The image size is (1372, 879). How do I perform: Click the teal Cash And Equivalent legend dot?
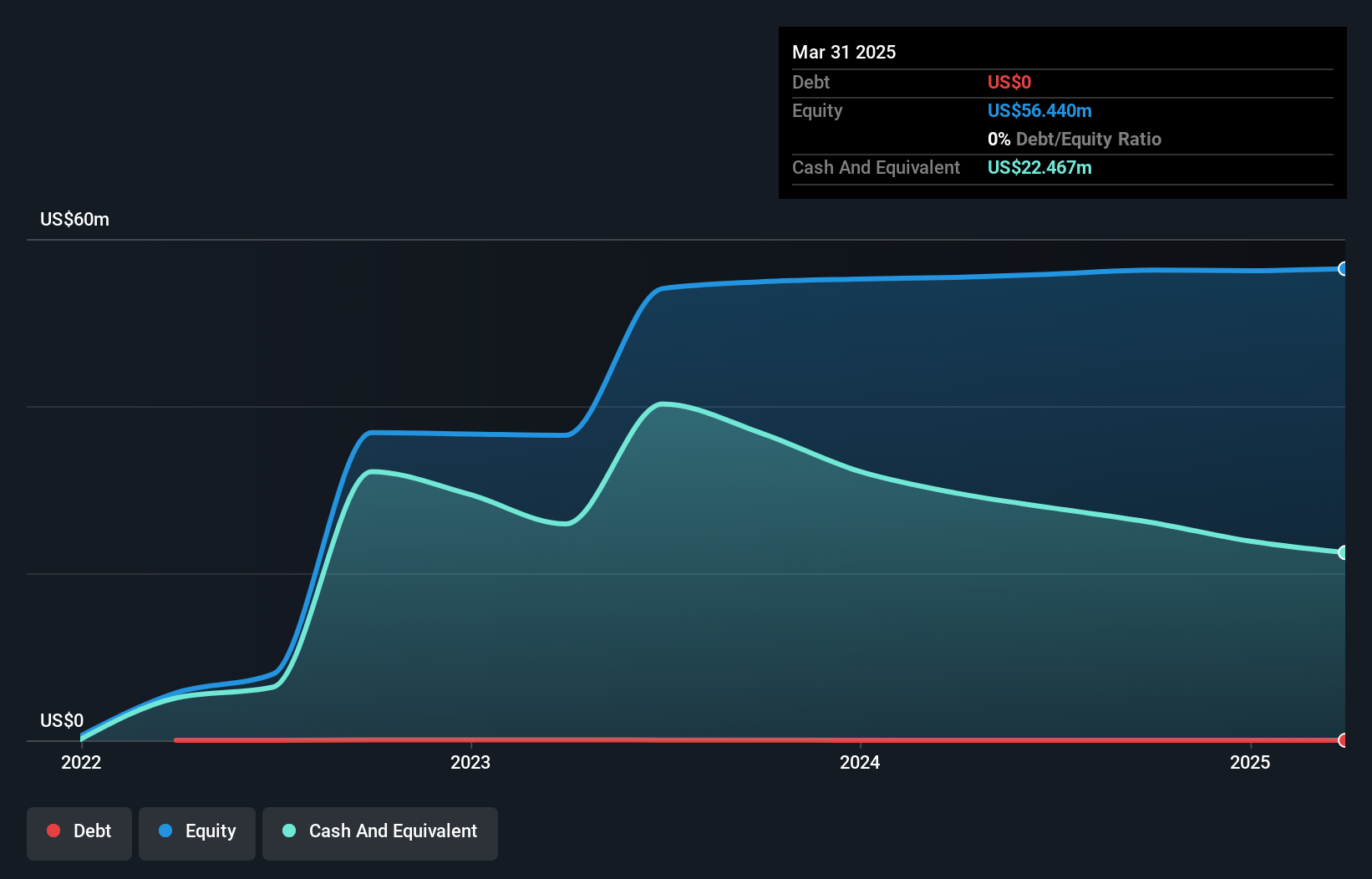pos(289,831)
